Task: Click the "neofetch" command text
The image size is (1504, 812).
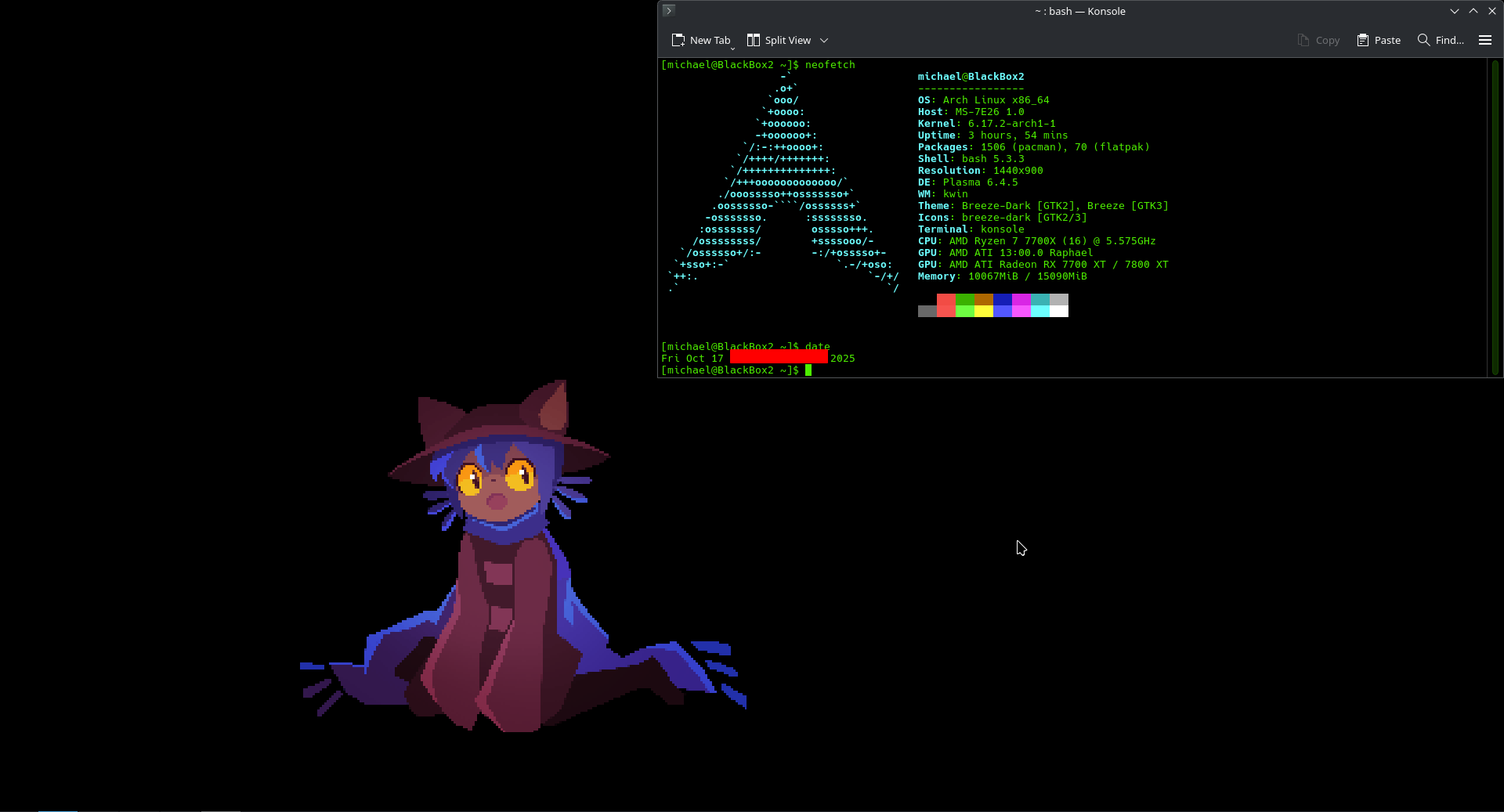Action: (830, 65)
